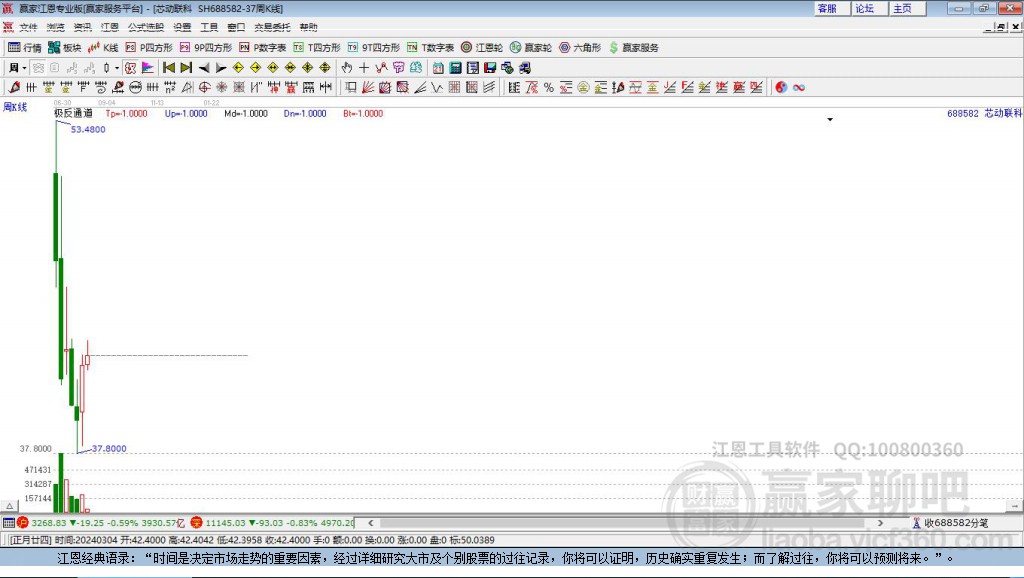Expand the candlestick style dropdown arrow
This screenshot has height=578, width=1024.
tap(117, 68)
